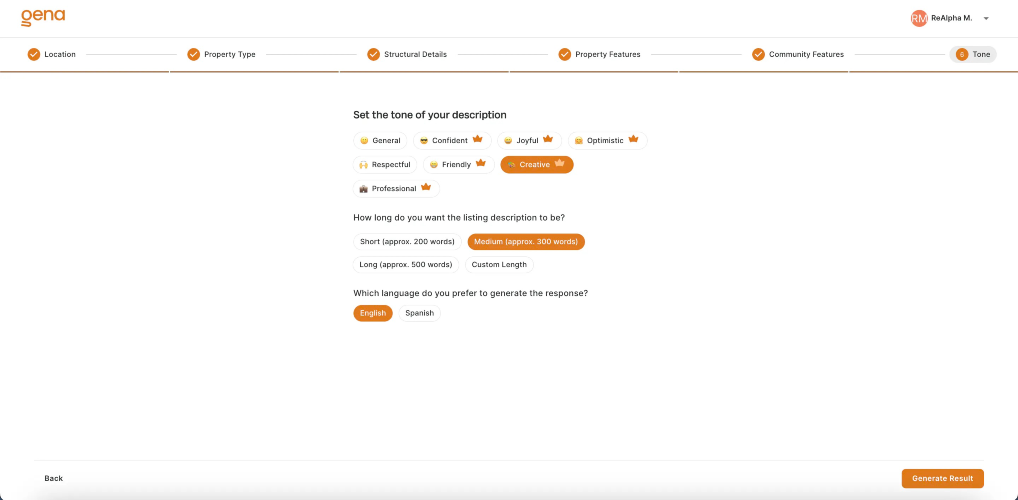Click the RM user avatar icon
The height and width of the screenshot is (500, 1018).
919,19
